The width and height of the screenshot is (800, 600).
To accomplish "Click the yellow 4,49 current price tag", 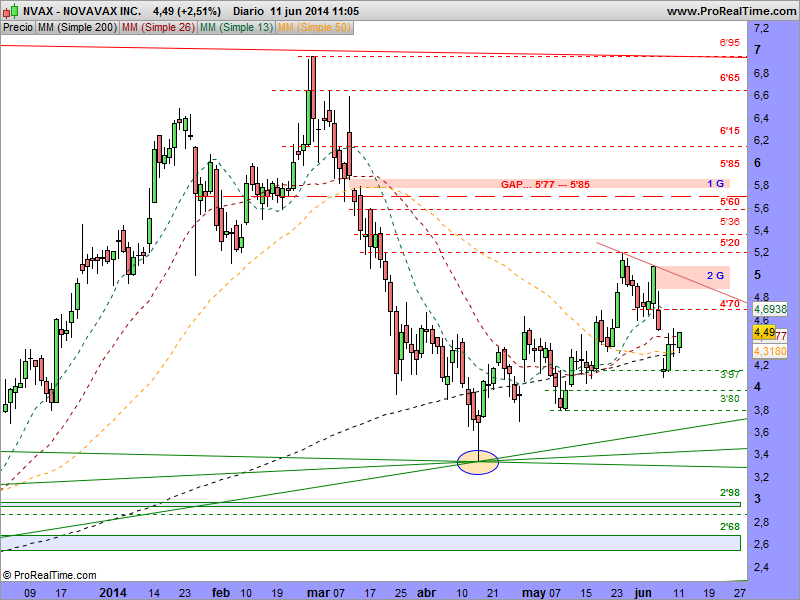I will [764, 333].
